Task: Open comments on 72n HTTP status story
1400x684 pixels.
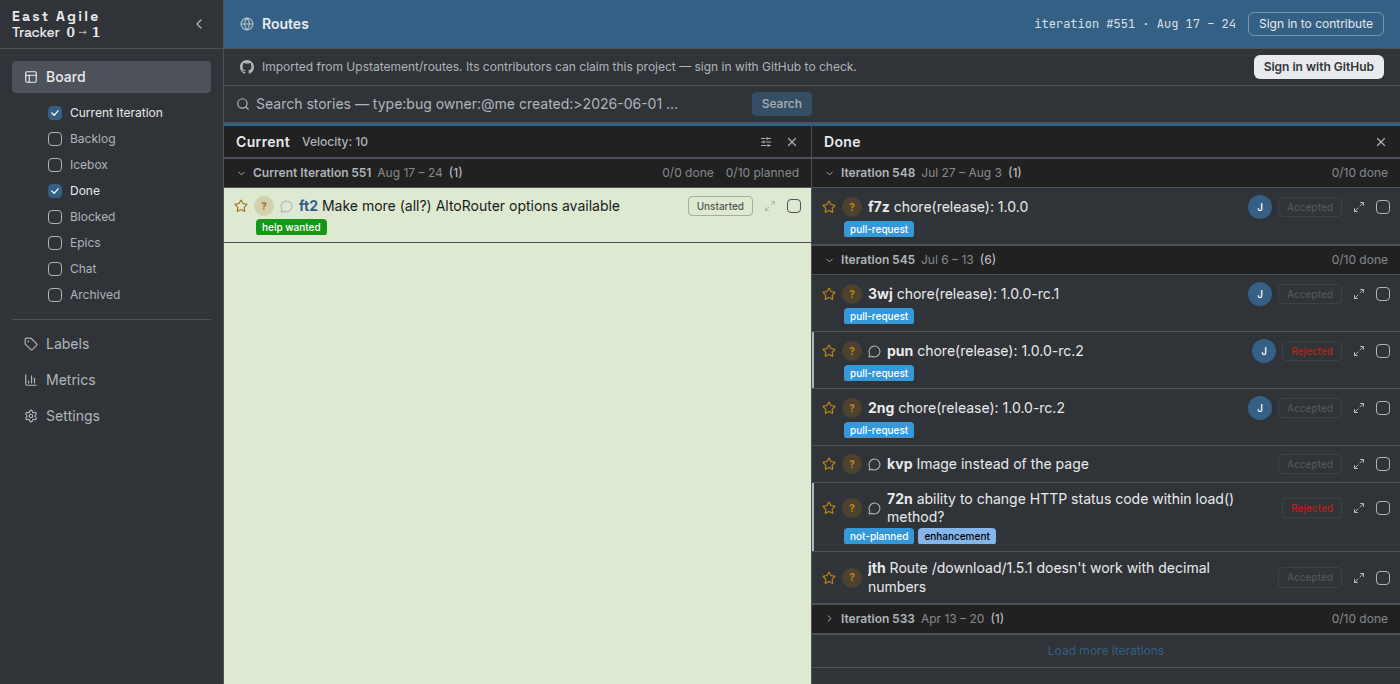Action: 874,509
